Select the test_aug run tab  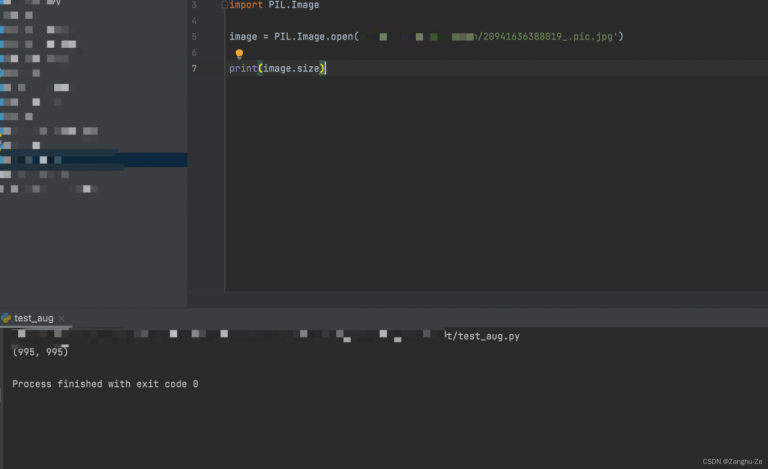click(x=33, y=318)
